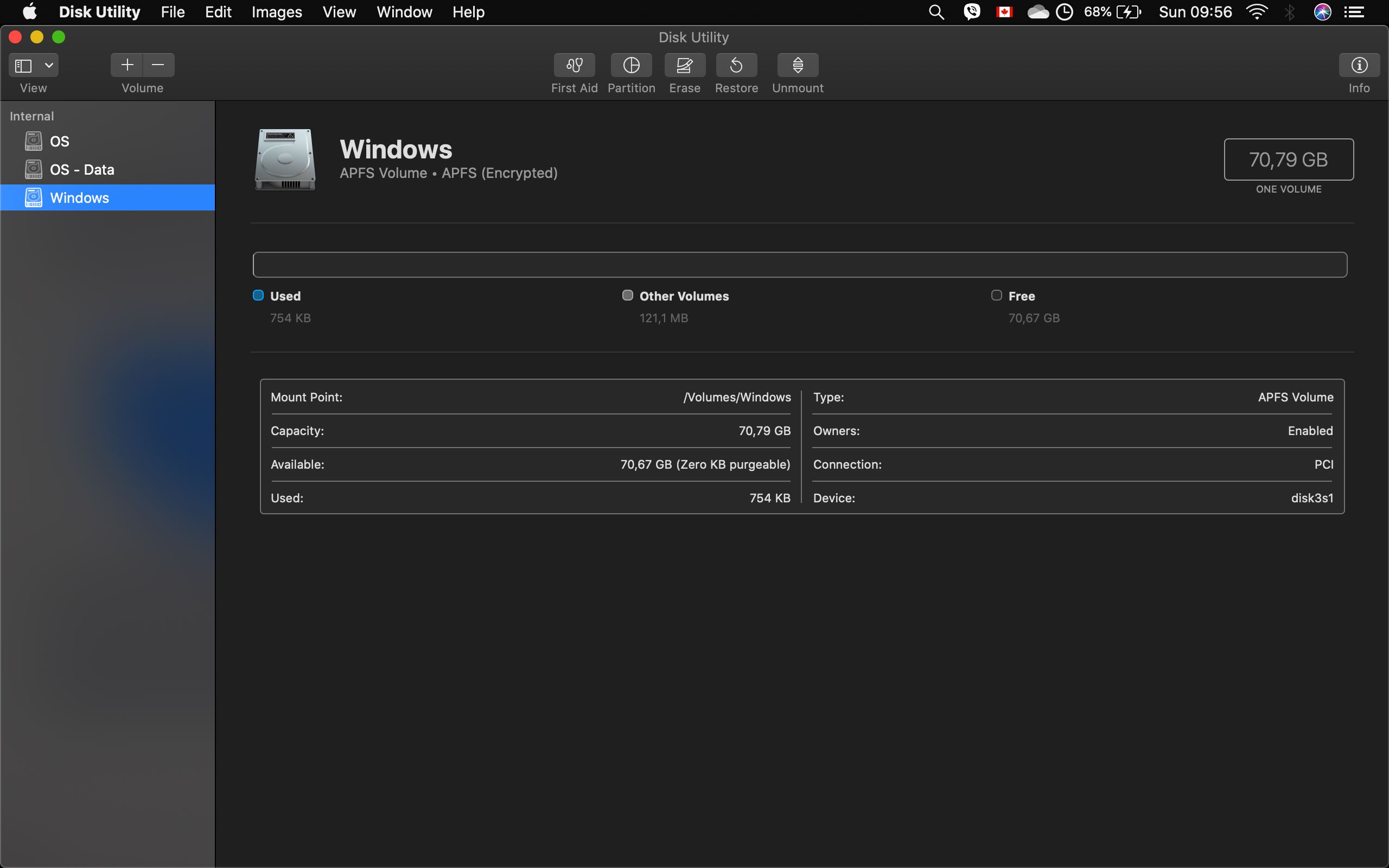
Task: Select the Erase tool
Action: click(684, 65)
